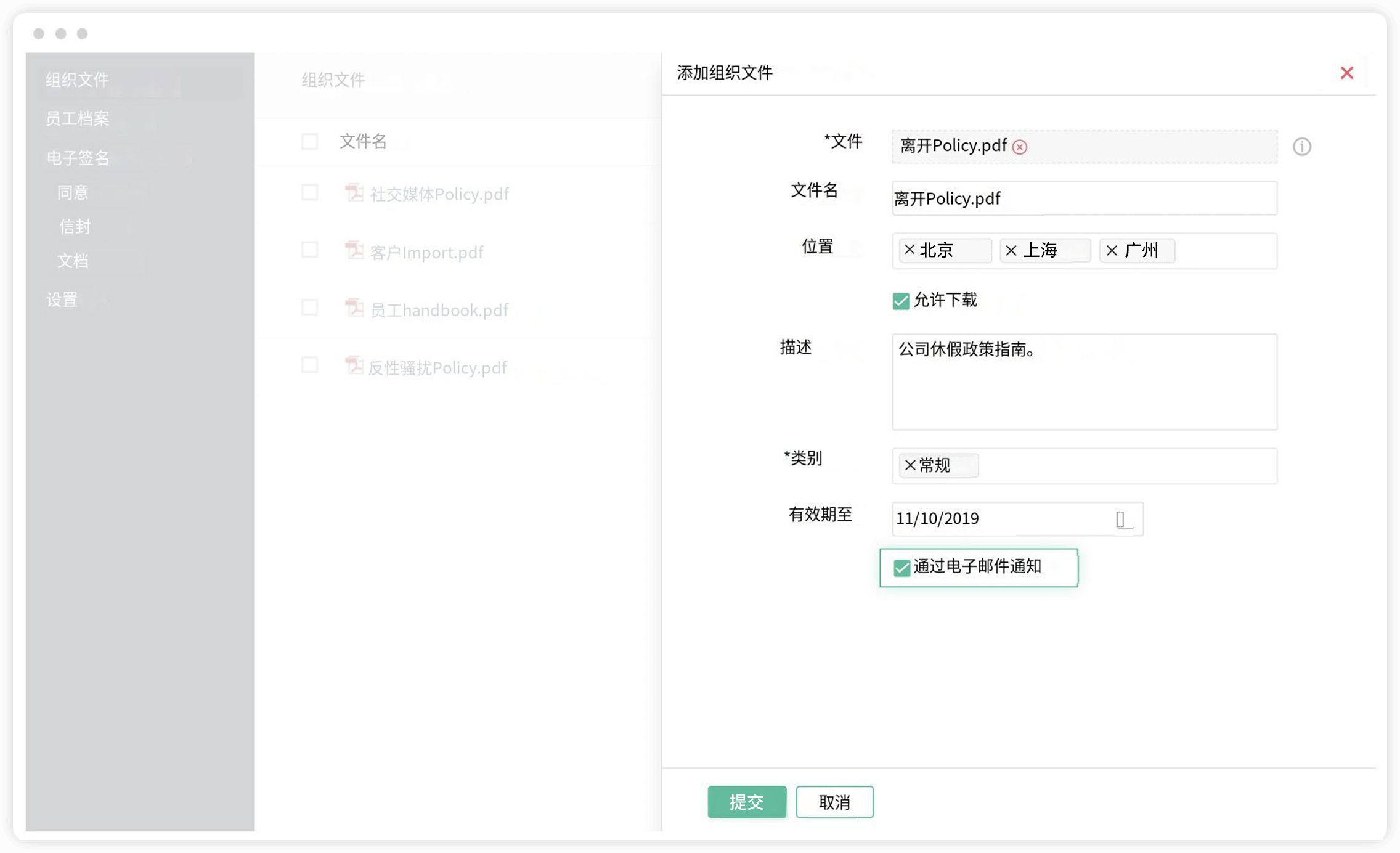Click the PDF icon of 社交媒体Policy.pdf
Viewport: 1400px width, 853px height.
(354, 194)
